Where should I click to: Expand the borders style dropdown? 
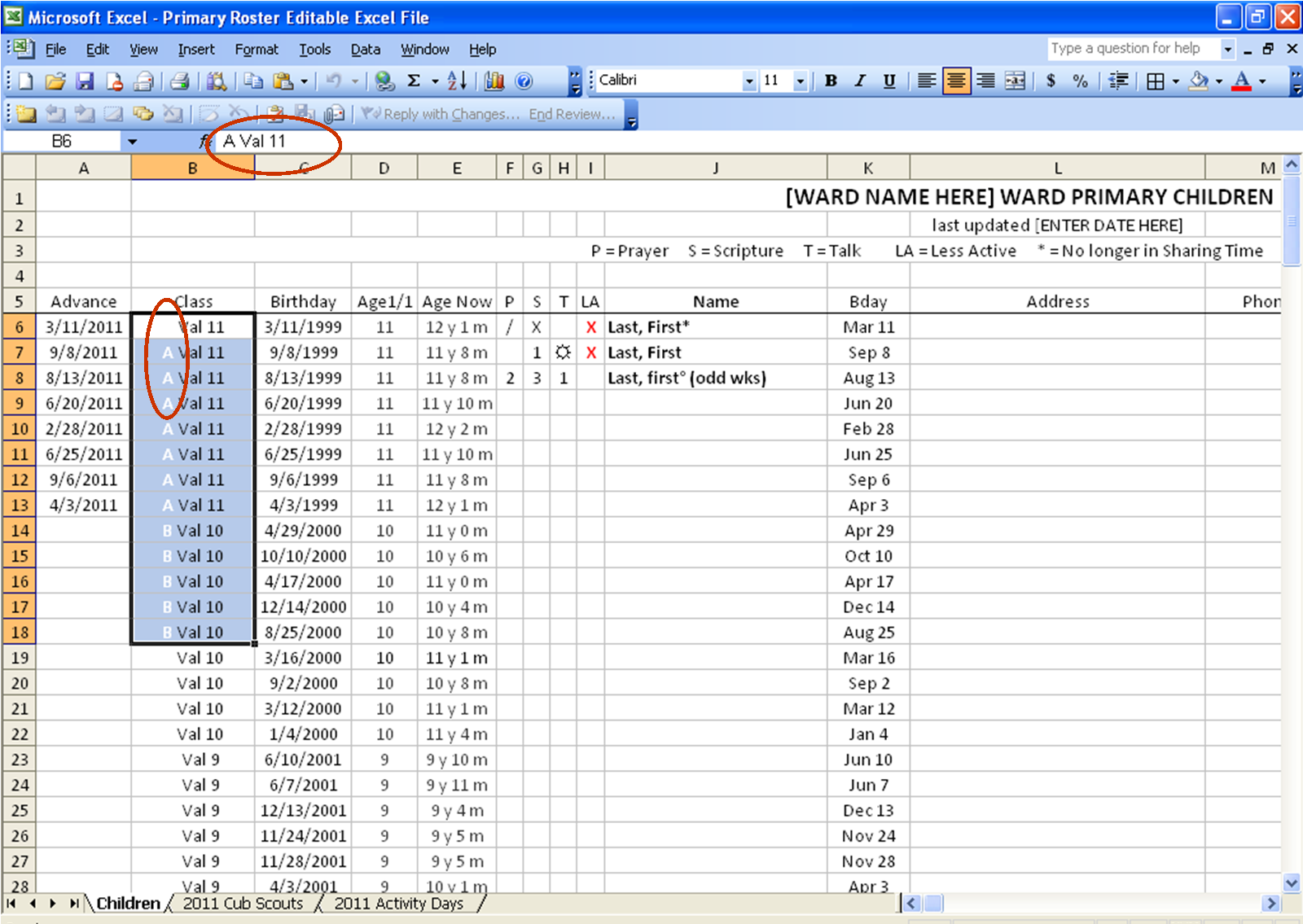[x=1174, y=81]
